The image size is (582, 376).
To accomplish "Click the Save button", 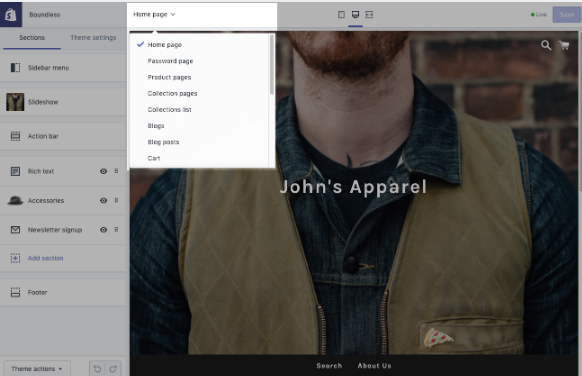I will [566, 14].
